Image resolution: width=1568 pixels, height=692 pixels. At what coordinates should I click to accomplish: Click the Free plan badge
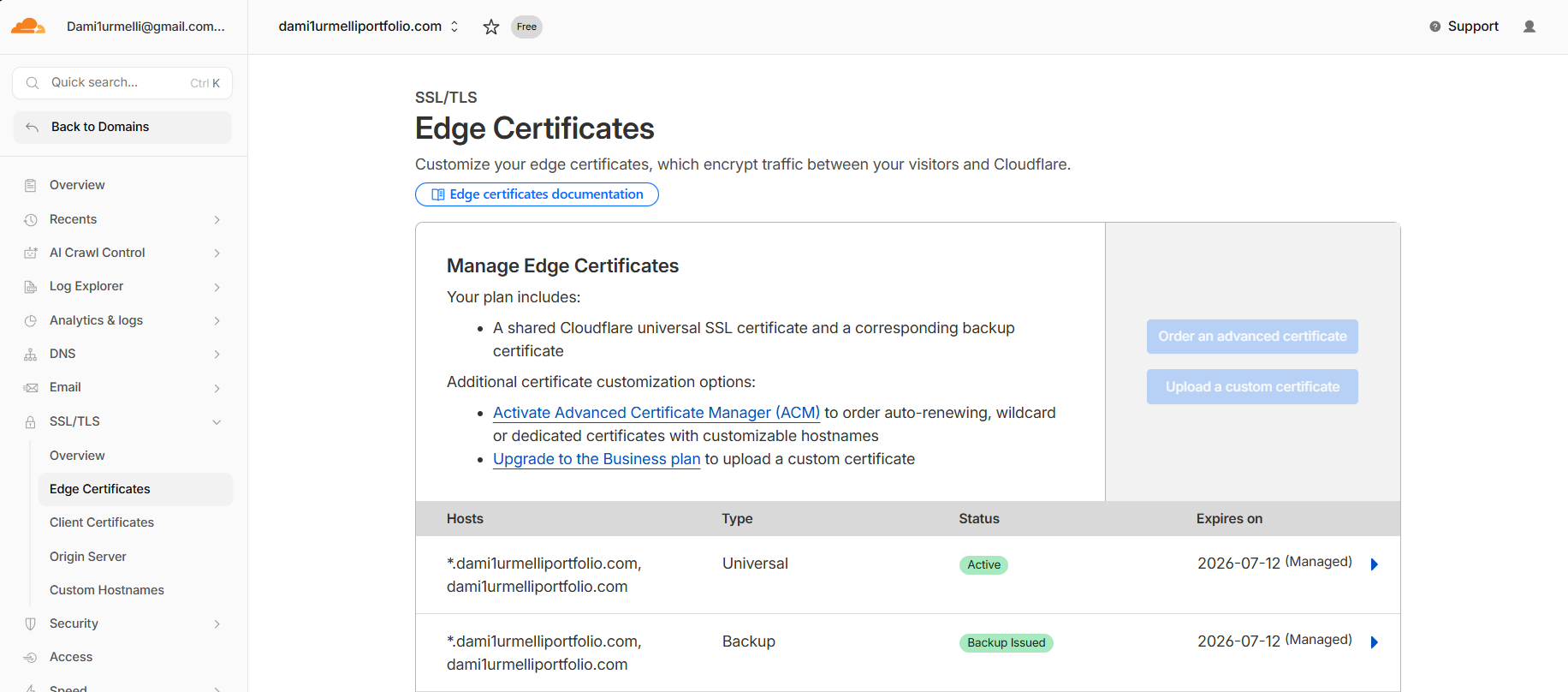(x=526, y=27)
